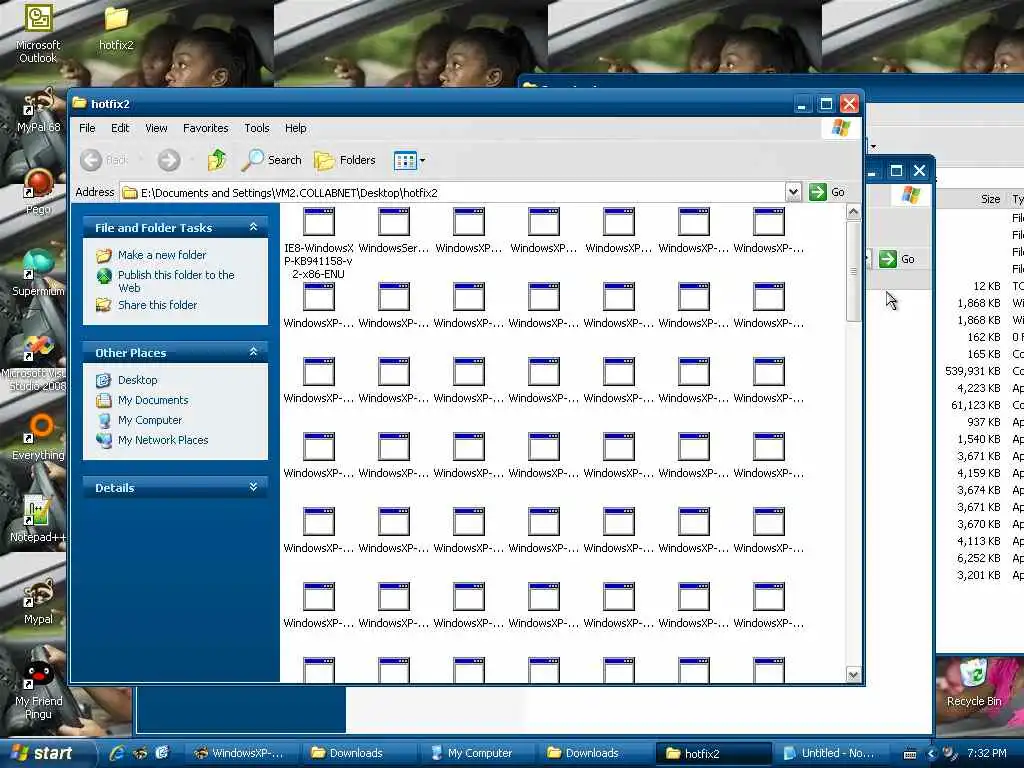Go to My Network Places
Viewport: 1024px width, 768px height.
pyautogui.click(x=163, y=440)
